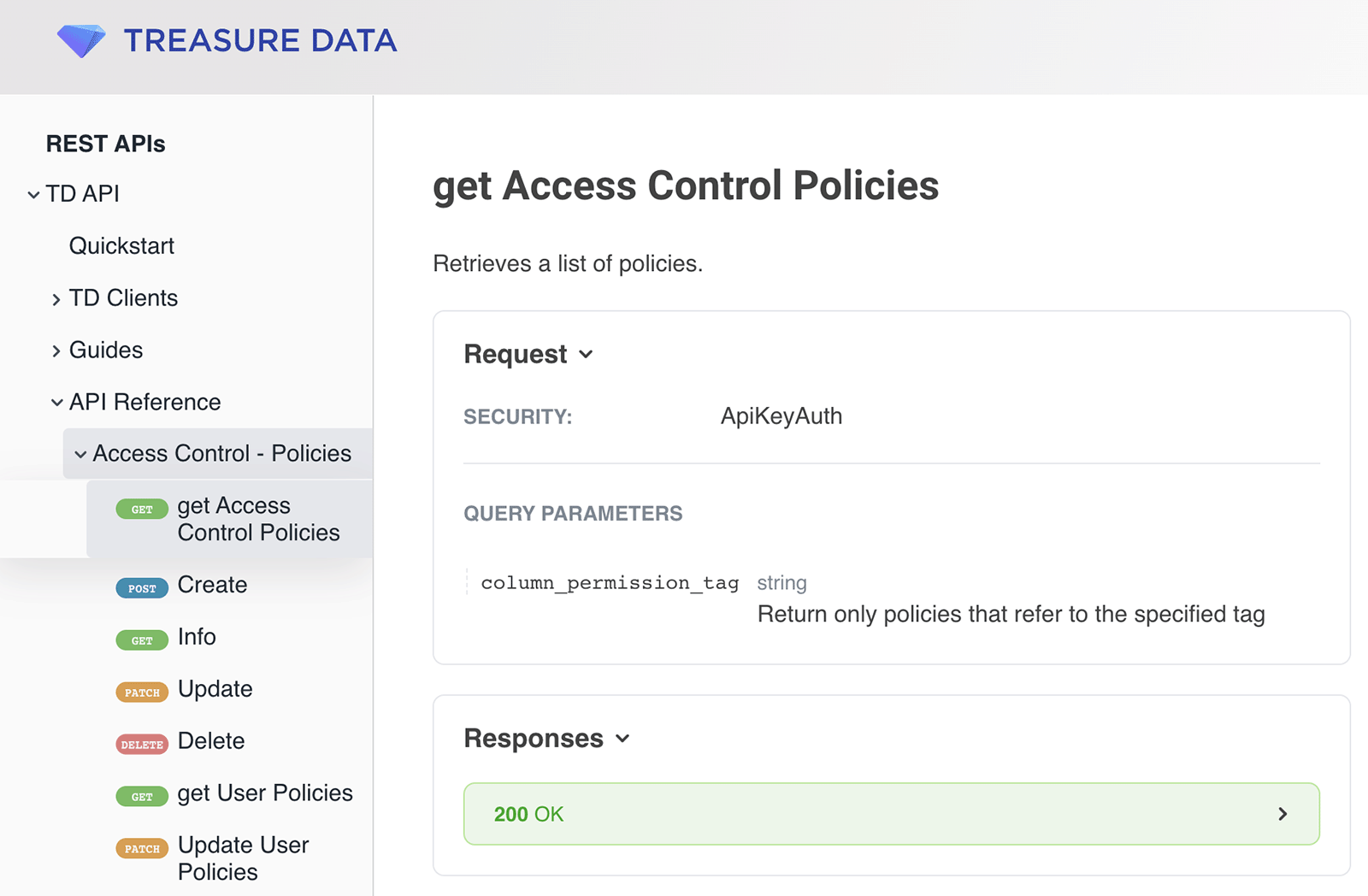Click the SECURITY: label
Image resolution: width=1368 pixels, height=896 pixels.
coord(518,417)
